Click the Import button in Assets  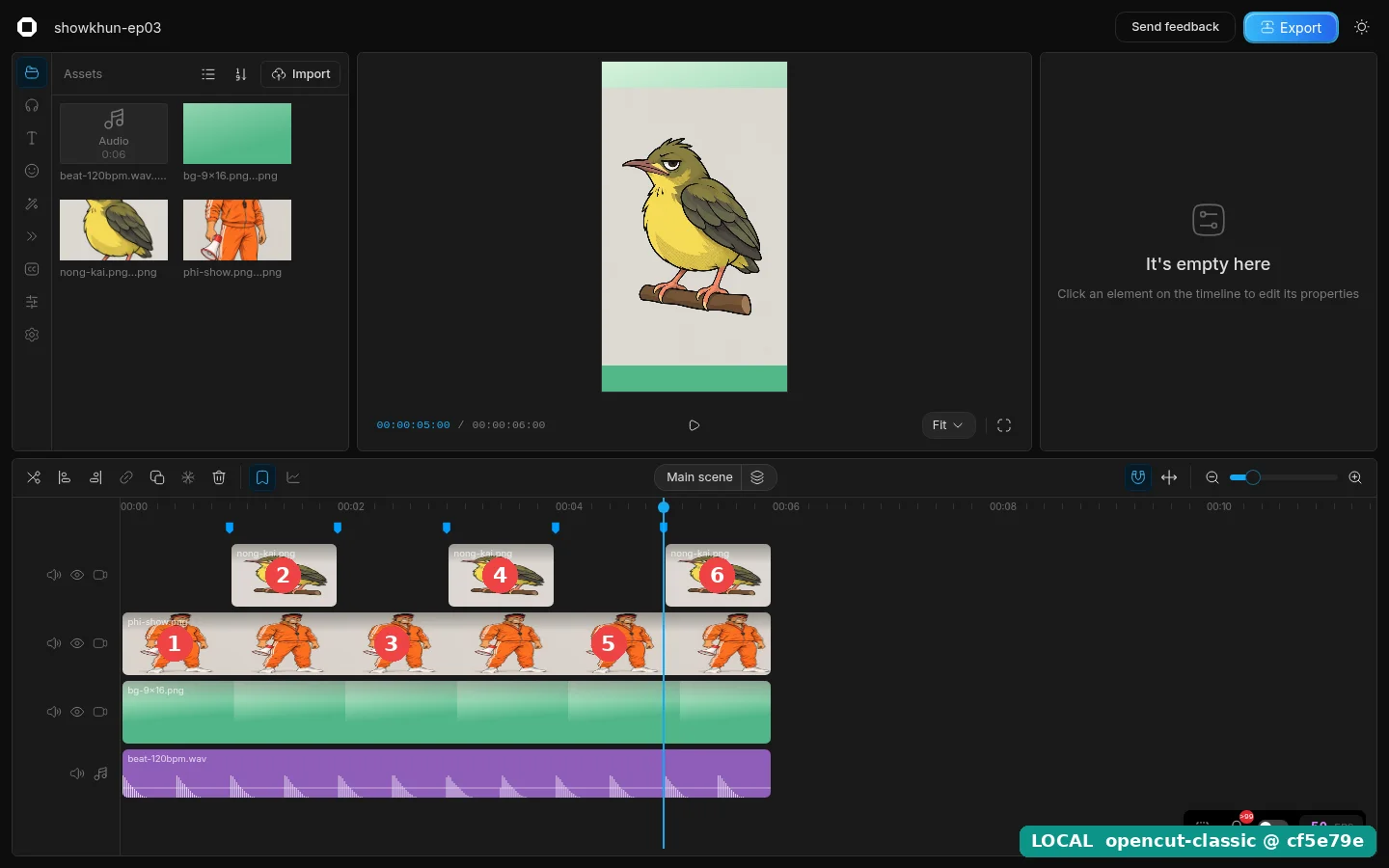pos(301,74)
